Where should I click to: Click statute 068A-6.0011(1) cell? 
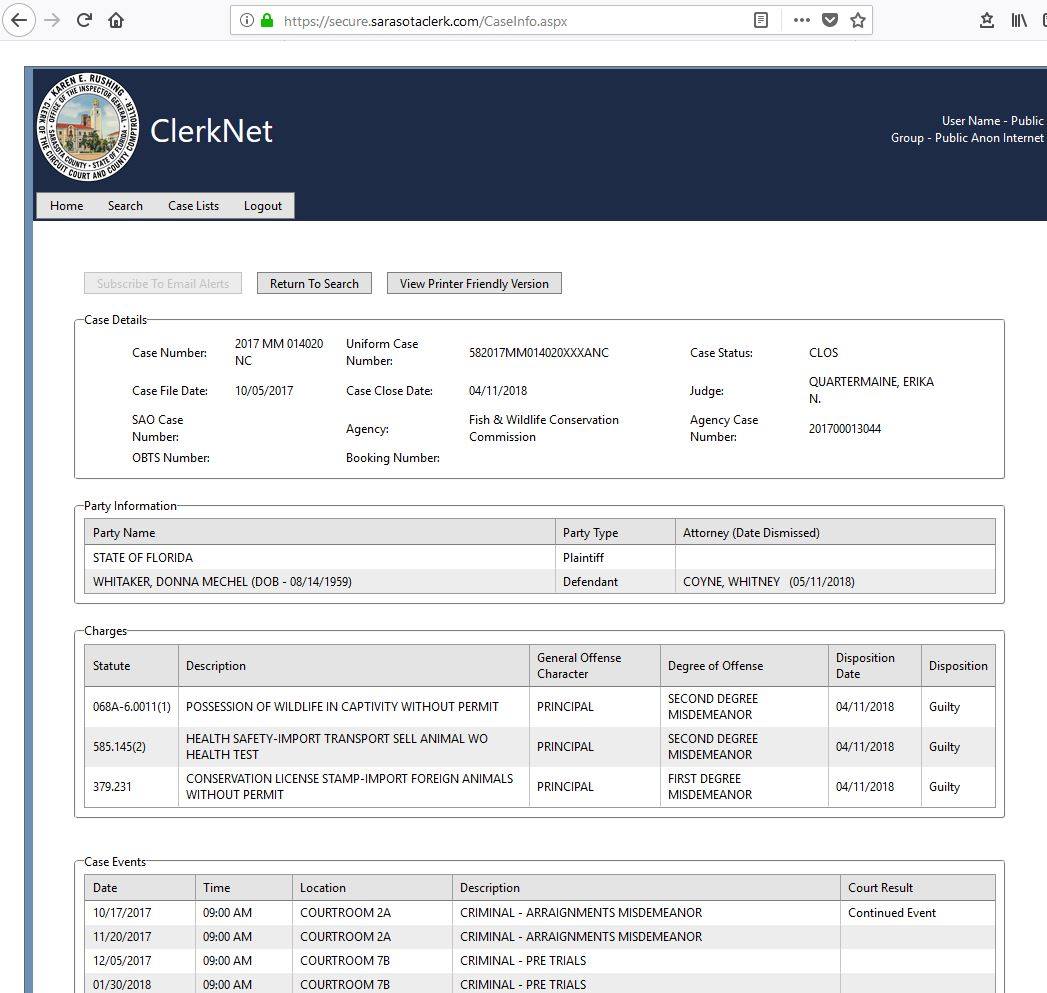(132, 707)
